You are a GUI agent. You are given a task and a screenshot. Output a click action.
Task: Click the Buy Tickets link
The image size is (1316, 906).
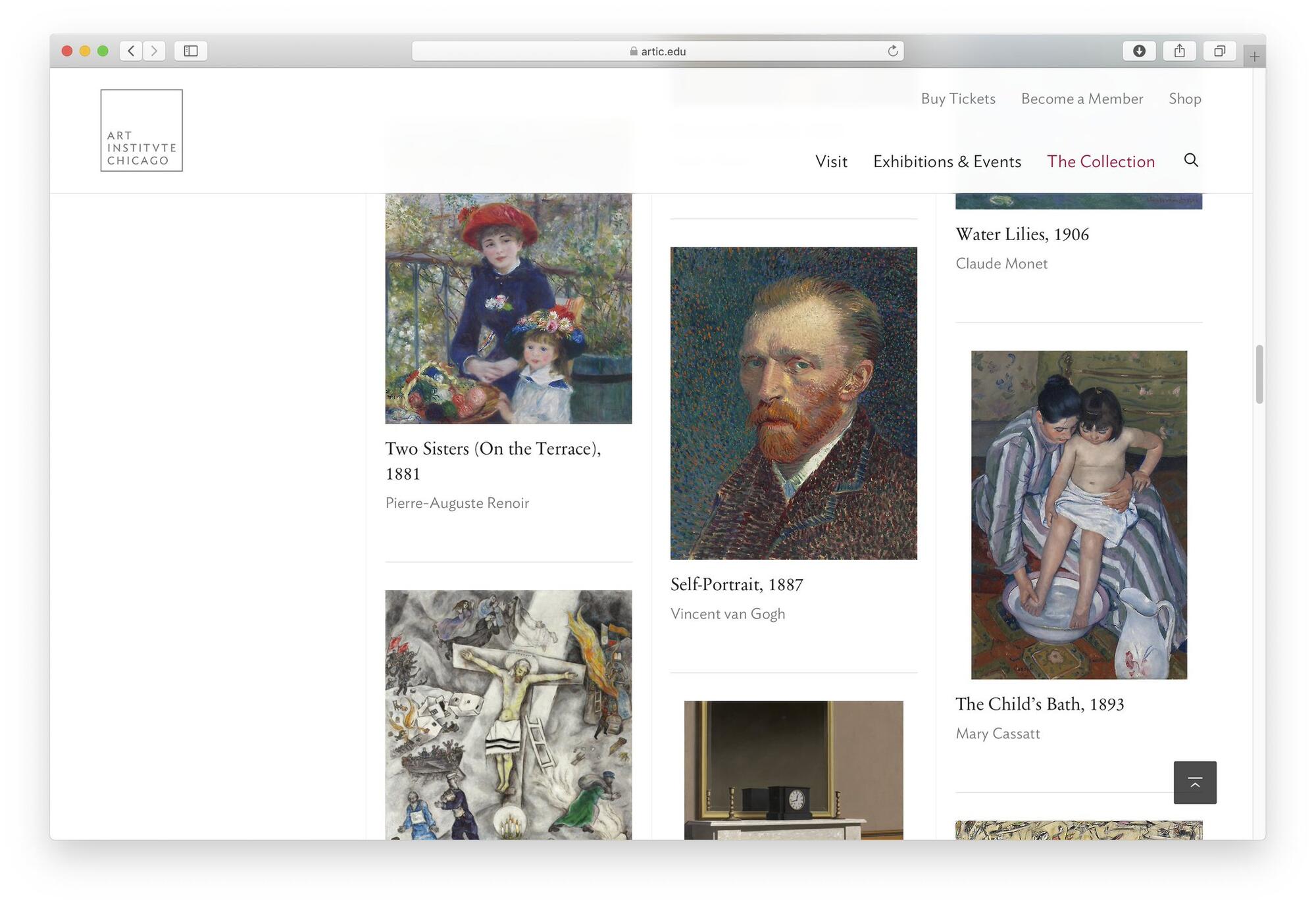click(958, 98)
